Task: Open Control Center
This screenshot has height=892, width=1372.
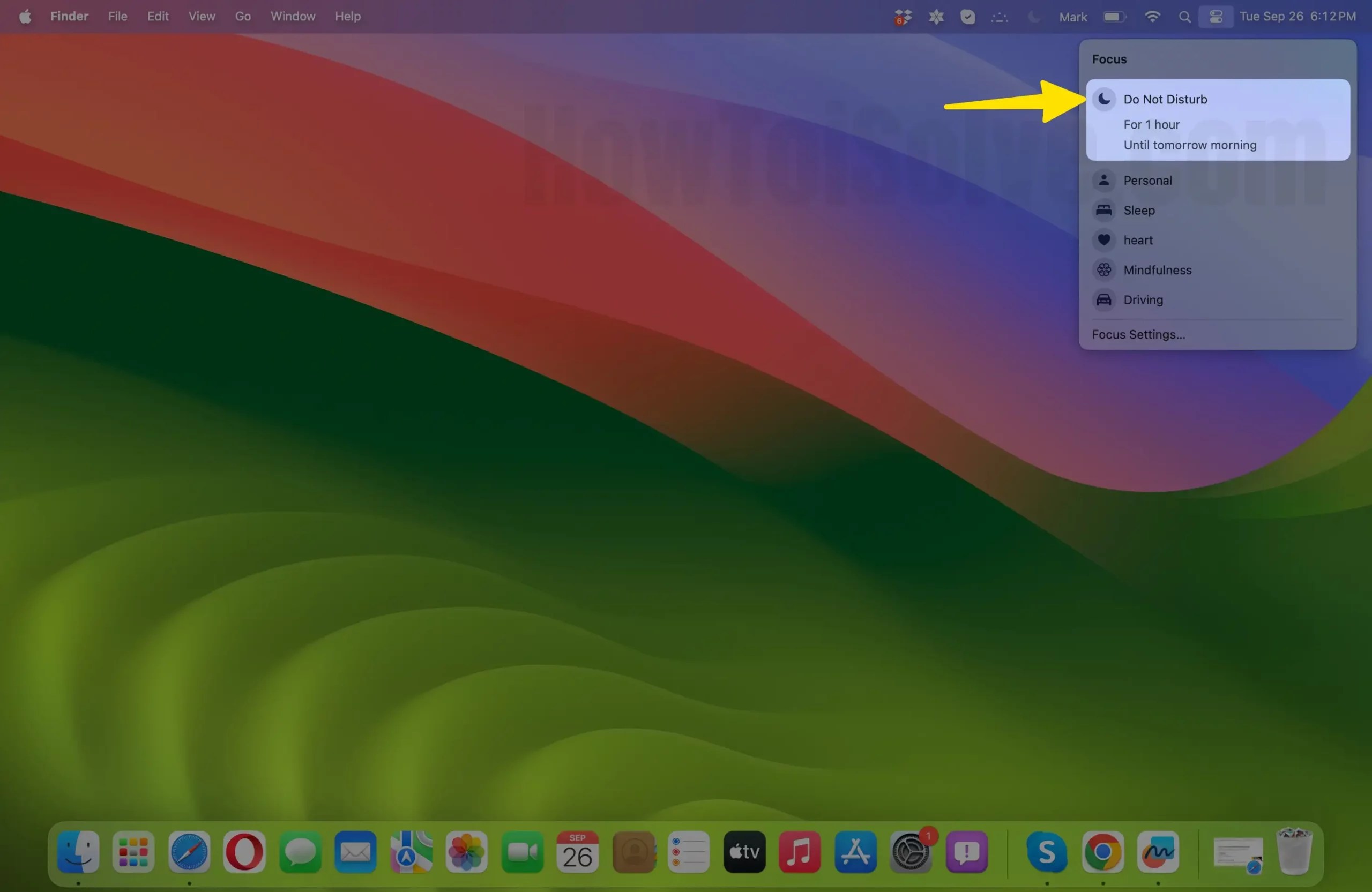Action: click(1216, 16)
